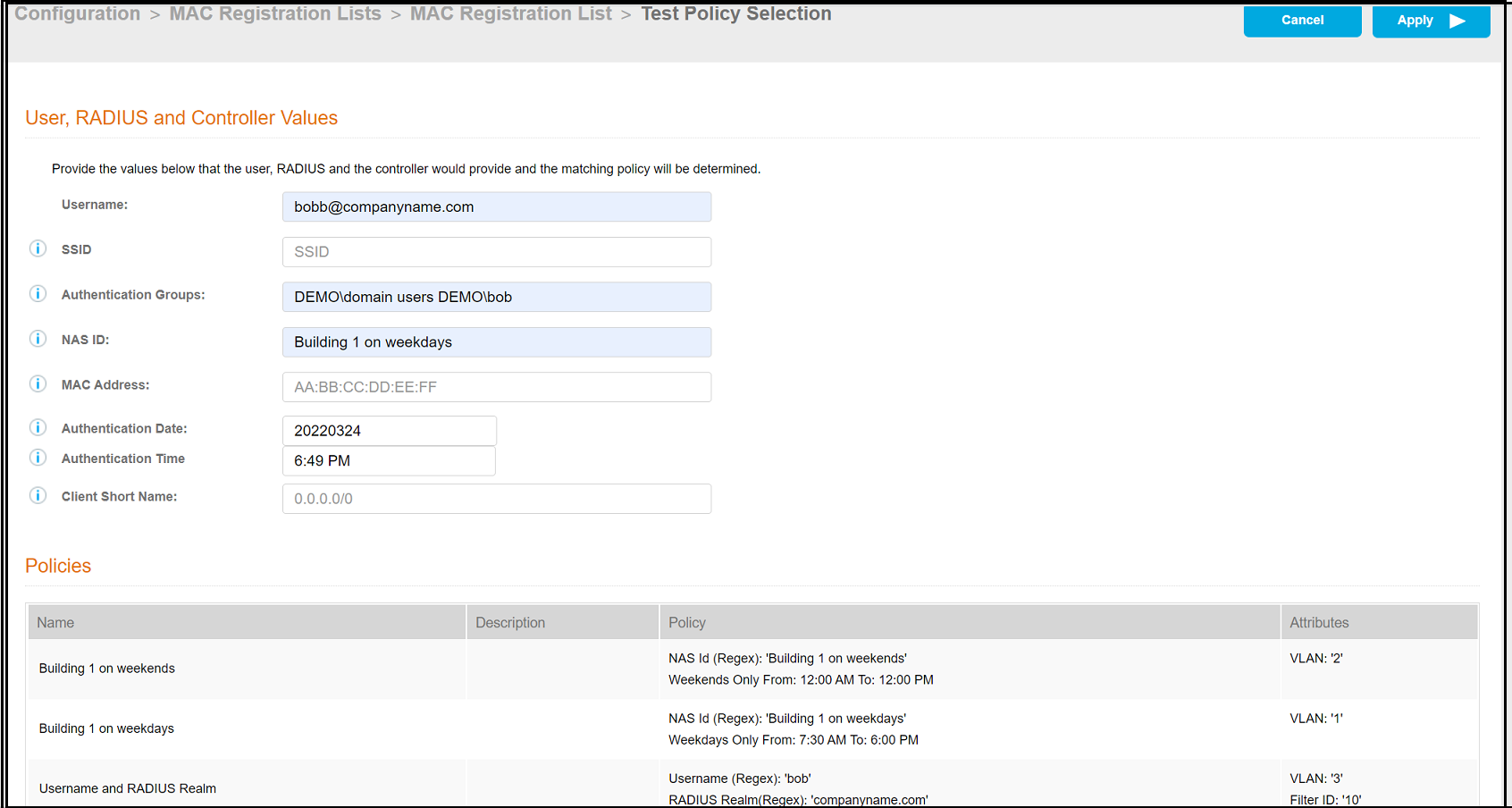Image resolution: width=1512 pixels, height=808 pixels.
Task: Click the Authentication Groups input field
Action: pos(497,297)
